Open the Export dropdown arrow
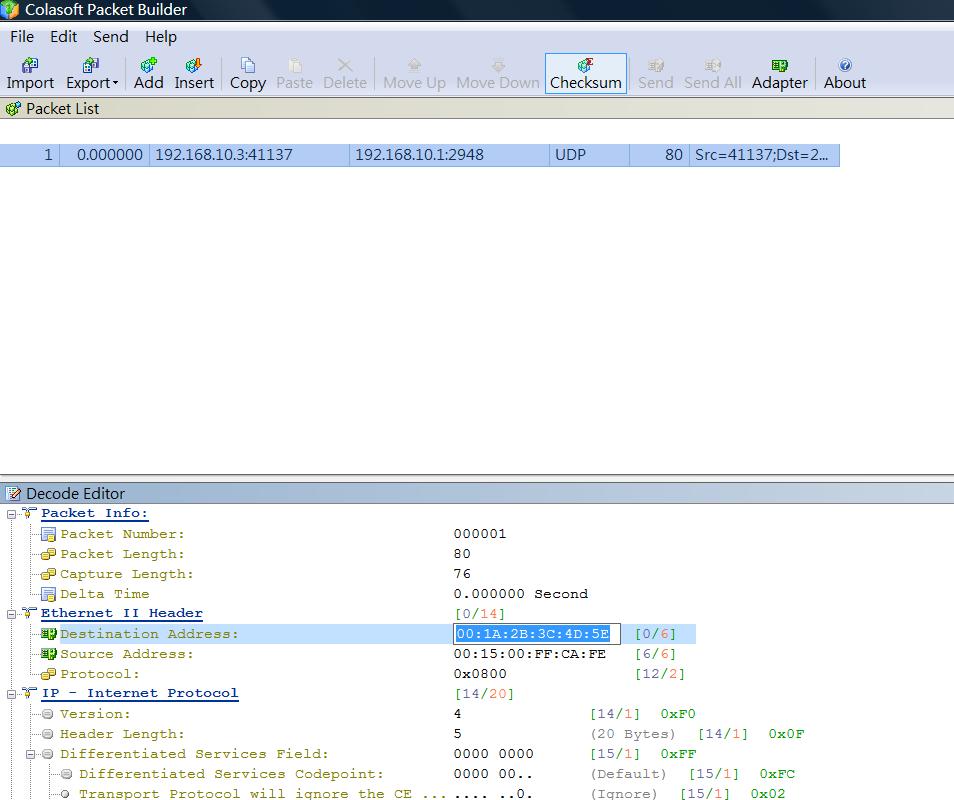This screenshot has height=800, width=954. pyautogui.click(x=117, y=84)
